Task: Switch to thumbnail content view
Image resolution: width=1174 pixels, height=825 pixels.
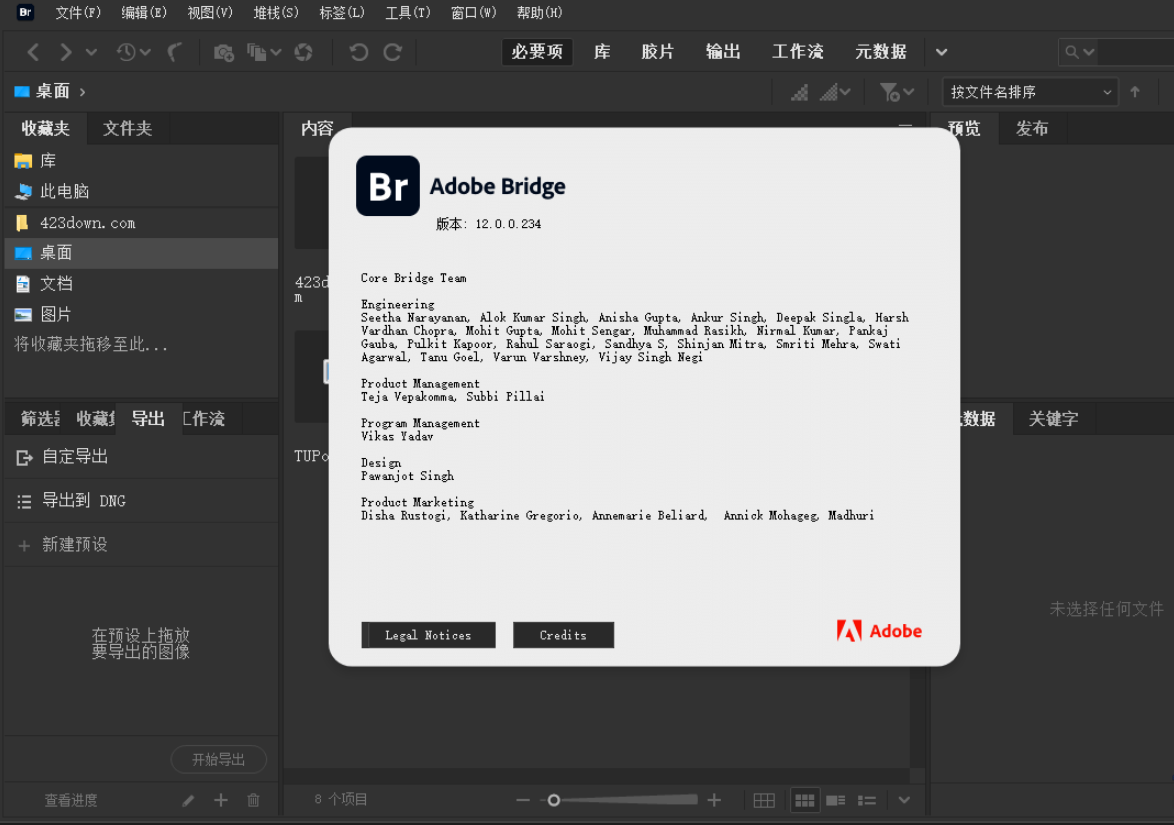Action: 805,800
